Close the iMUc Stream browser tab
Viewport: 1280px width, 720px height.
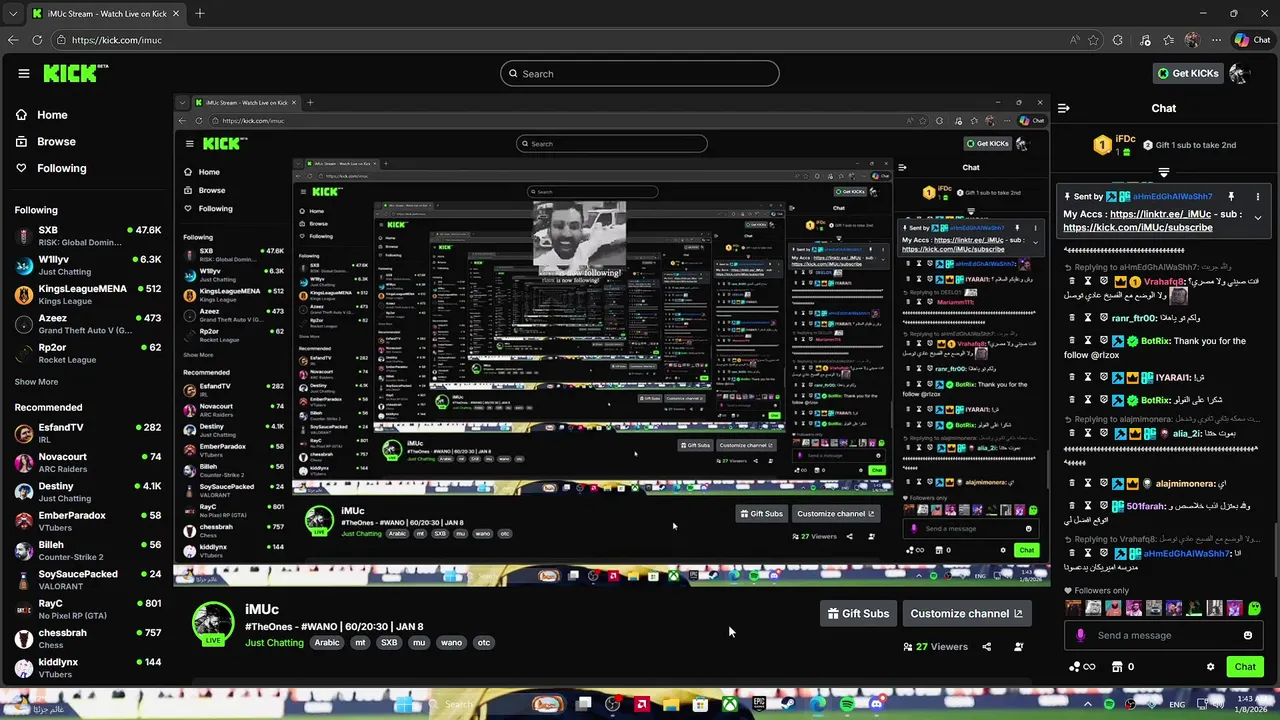pyautogui.click(x=177, y=14)
